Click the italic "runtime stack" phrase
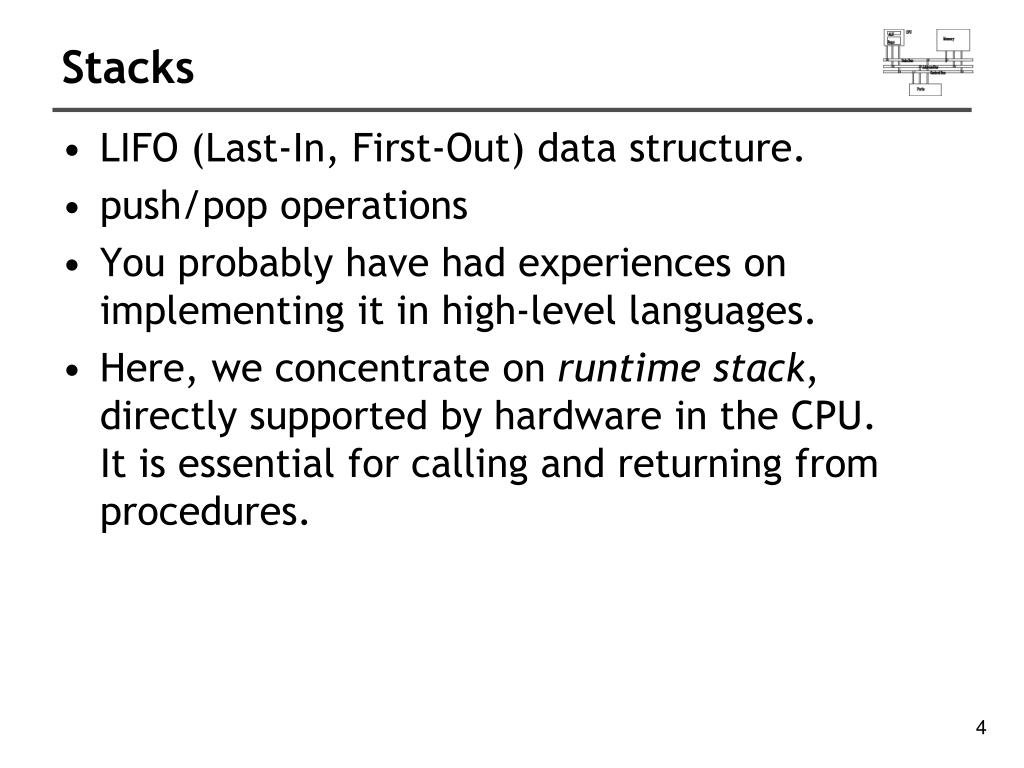The image size is (1024, 768). pos(682,368)
